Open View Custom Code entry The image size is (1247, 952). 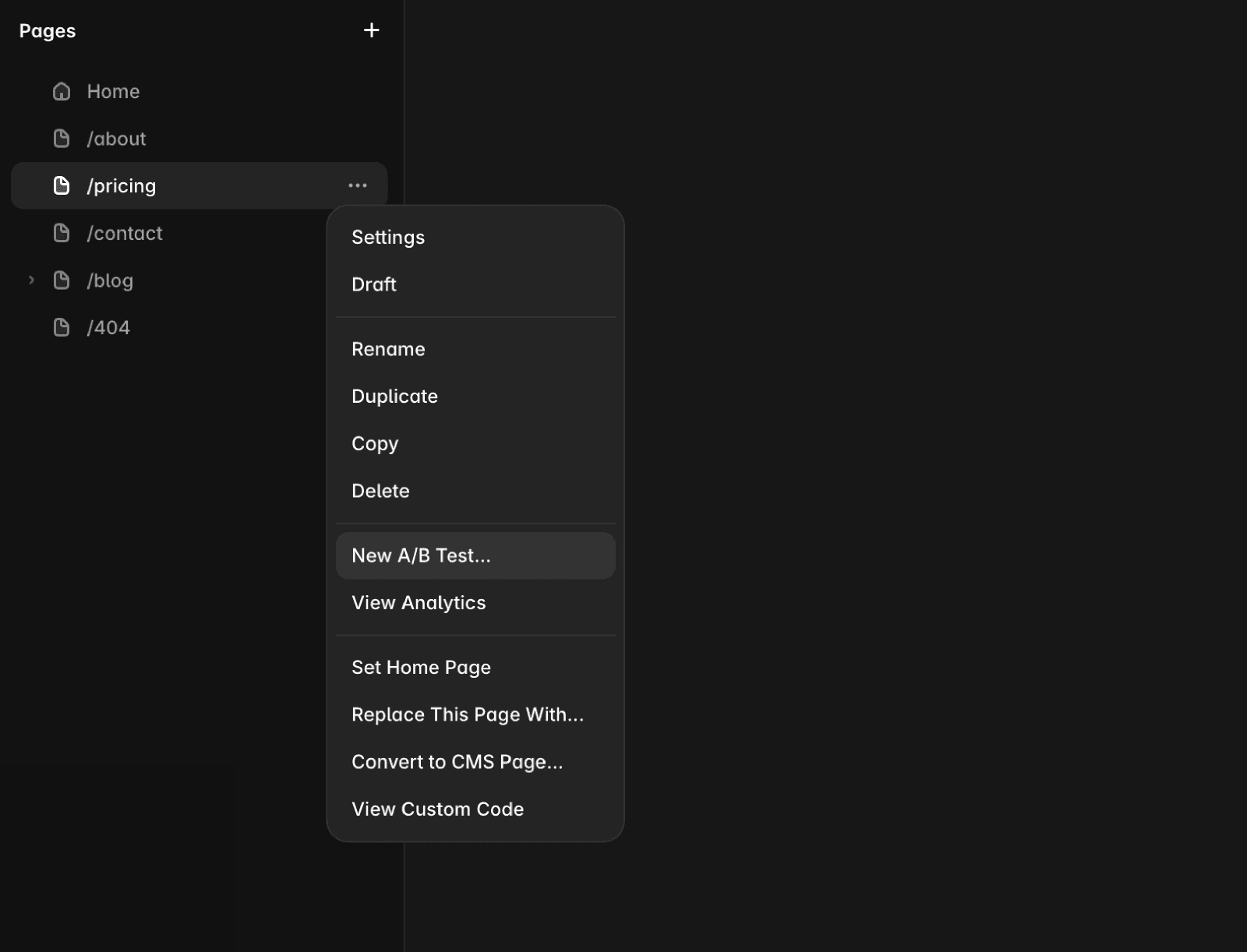point(475,809)
